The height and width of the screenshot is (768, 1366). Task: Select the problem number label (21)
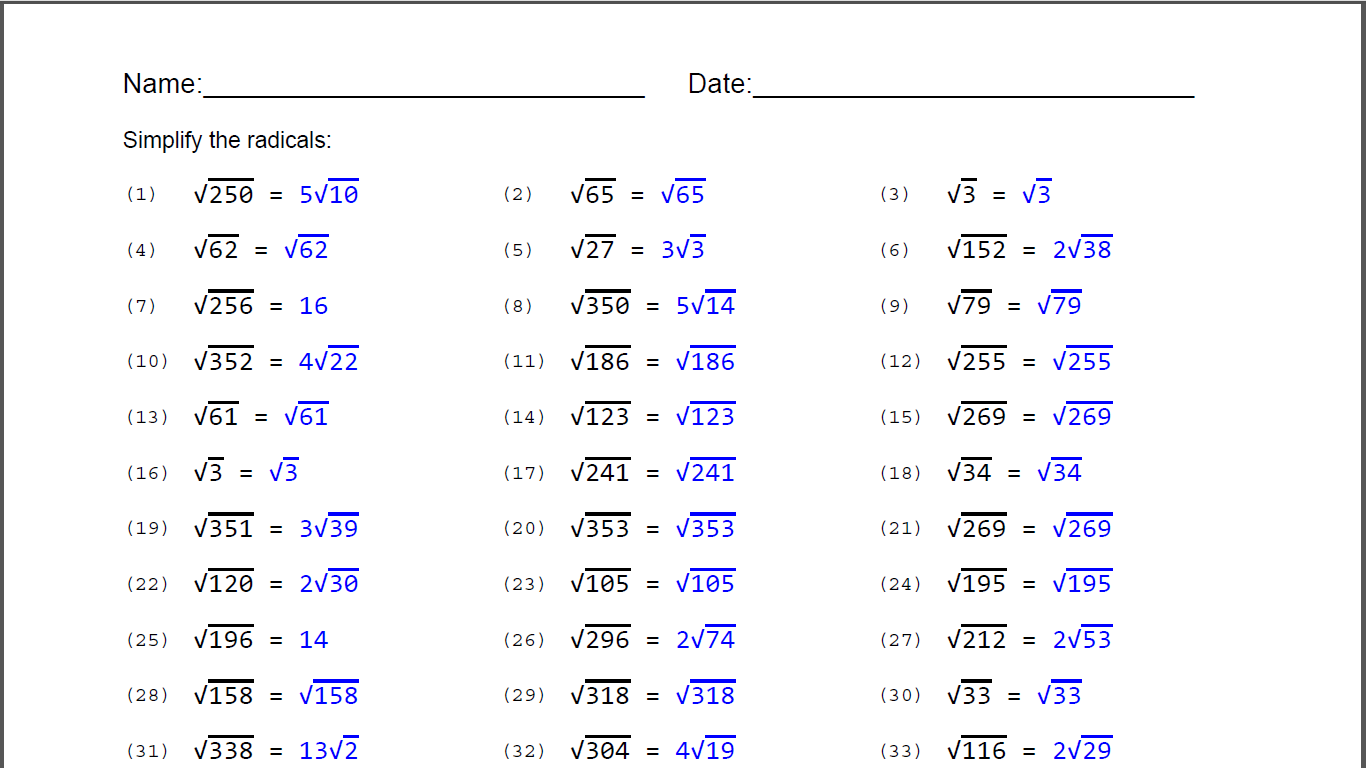(x=901, y=528)
